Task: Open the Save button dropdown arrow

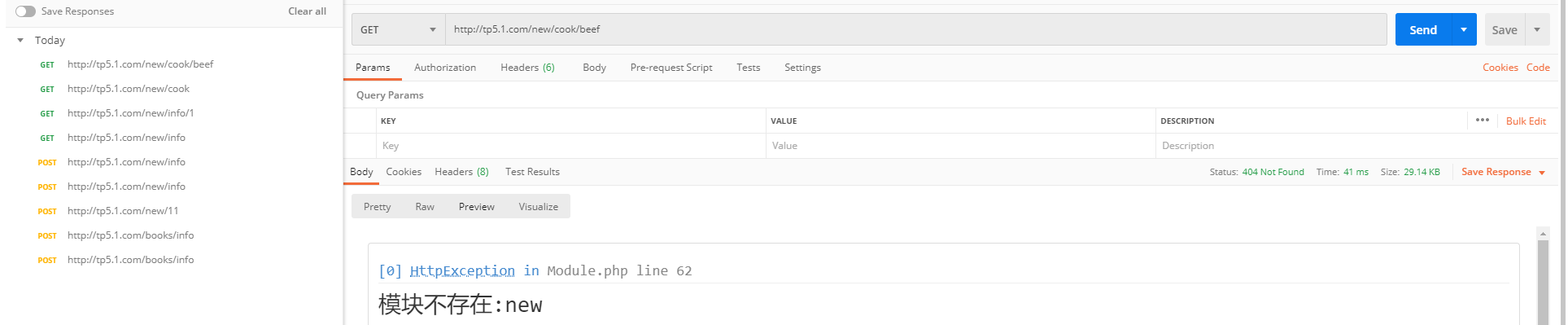Action: 1537,29
